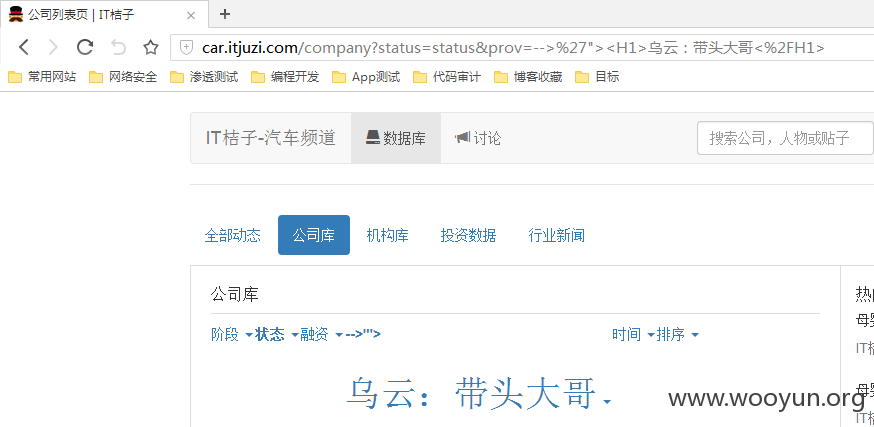Select the 公司列表页 | IT桔子 browser tab
874x427 pixels.
pyautogui.click(x=104, y=14)
